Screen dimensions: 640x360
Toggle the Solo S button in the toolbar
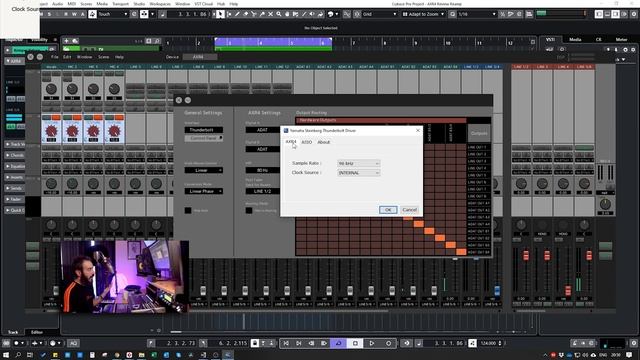coord(49,14)
